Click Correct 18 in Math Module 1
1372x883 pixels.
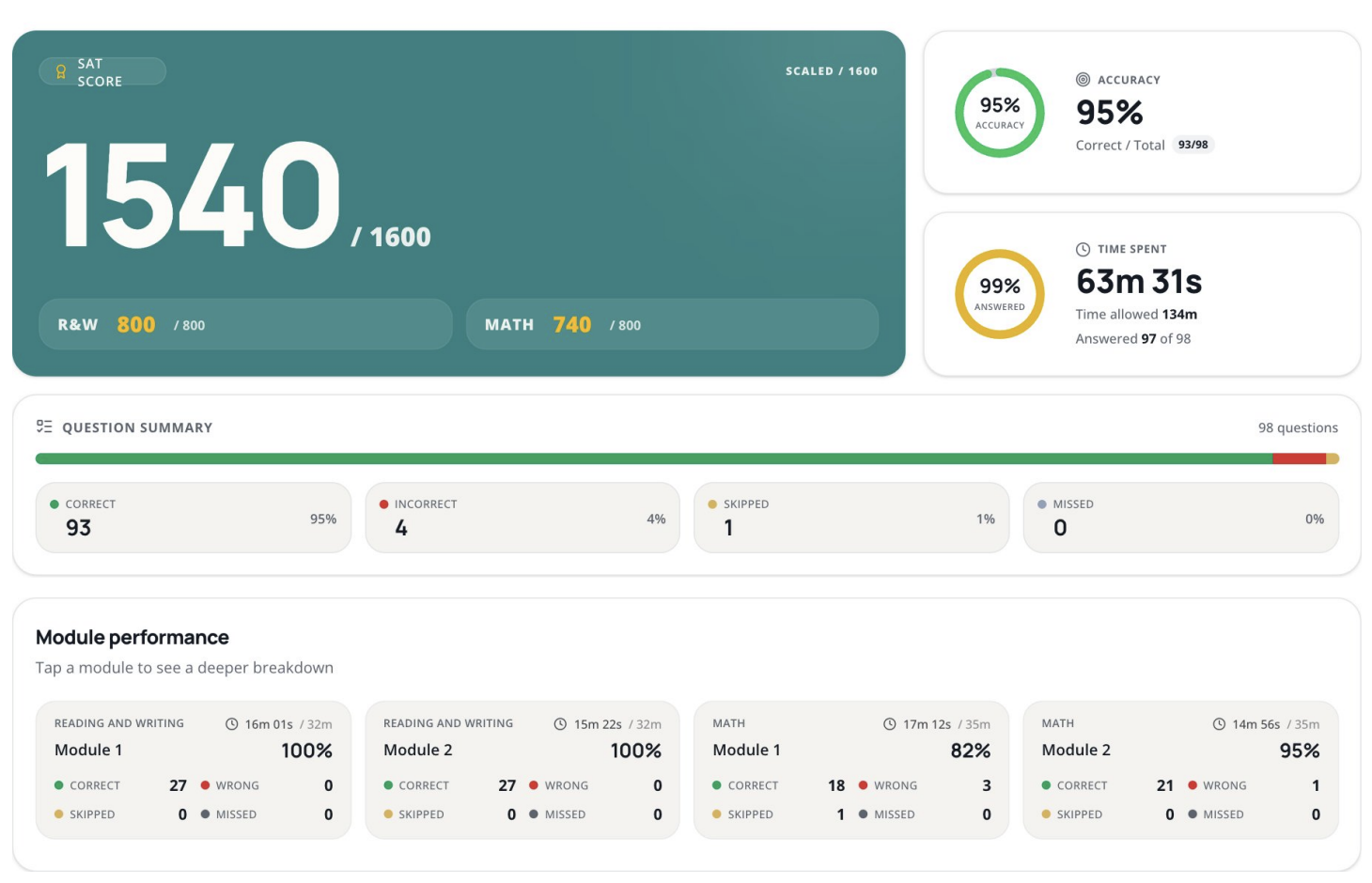point(778,785)
